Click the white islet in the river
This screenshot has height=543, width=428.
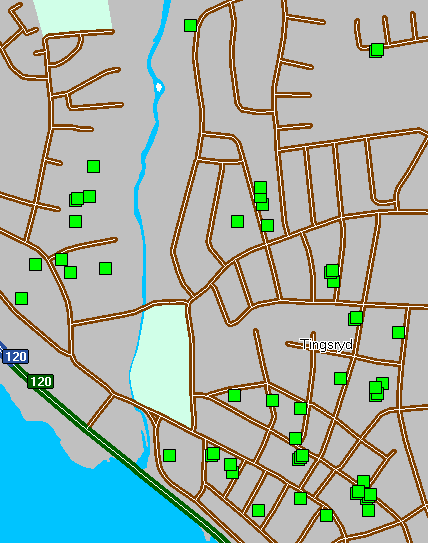(x=159, y=87)
